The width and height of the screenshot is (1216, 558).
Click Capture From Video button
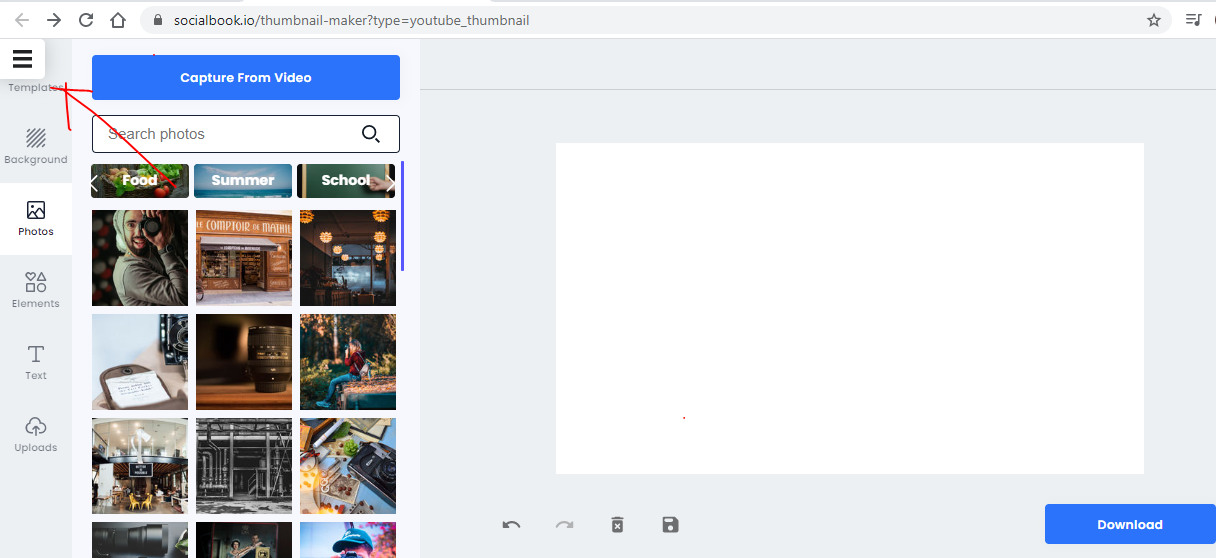246,77
